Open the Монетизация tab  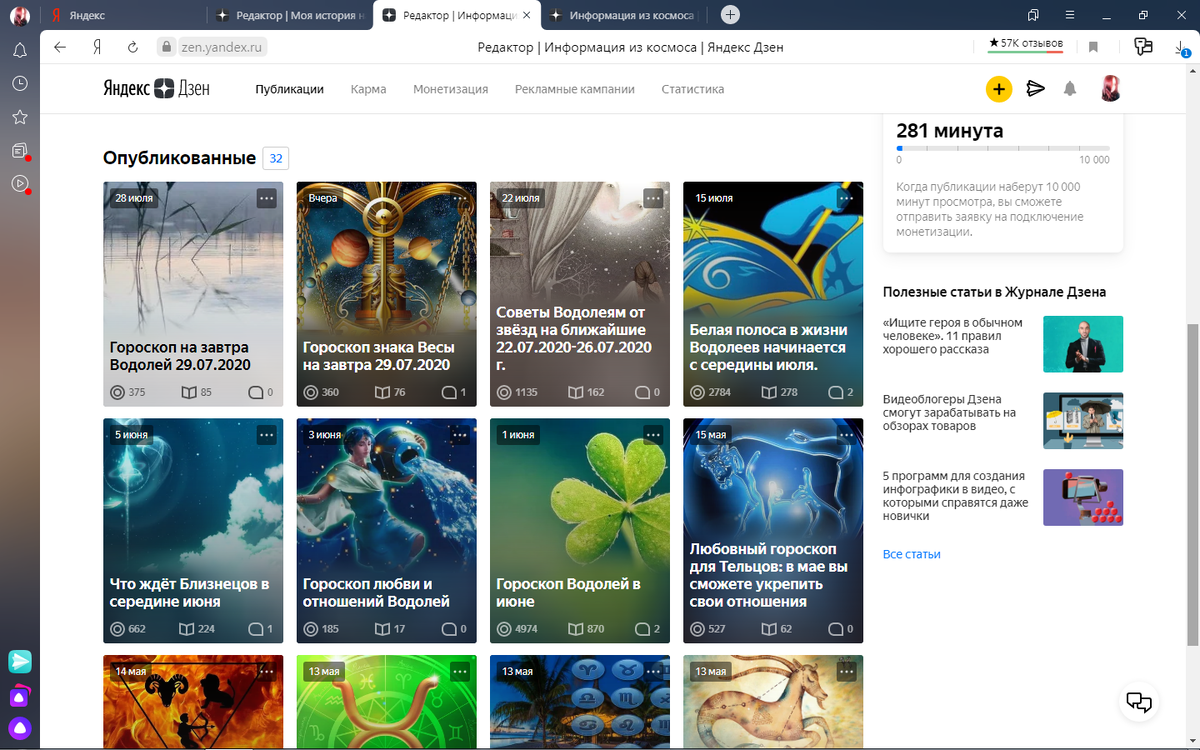[450, 89]
